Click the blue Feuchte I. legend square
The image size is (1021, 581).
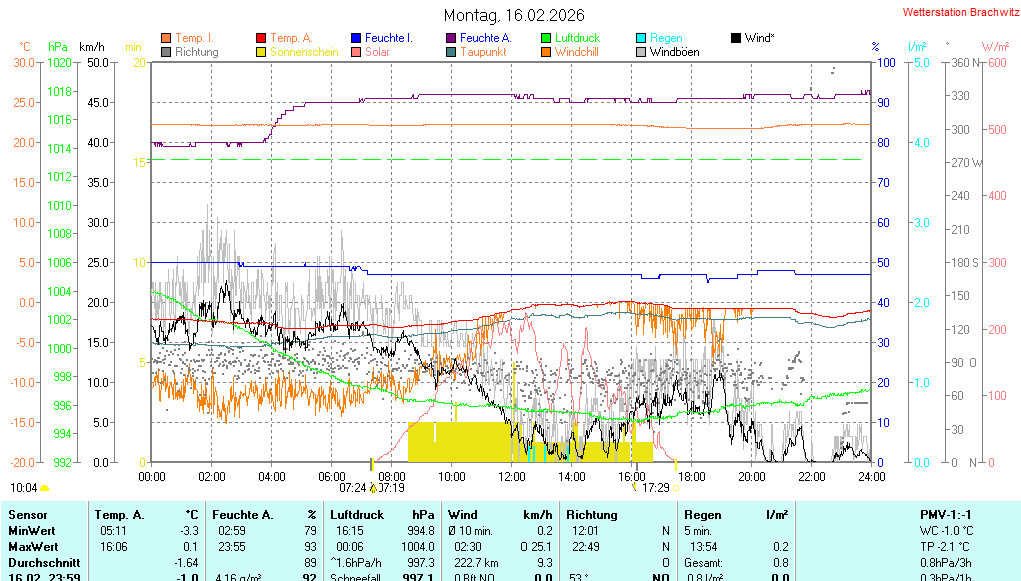tap(356, 38)
